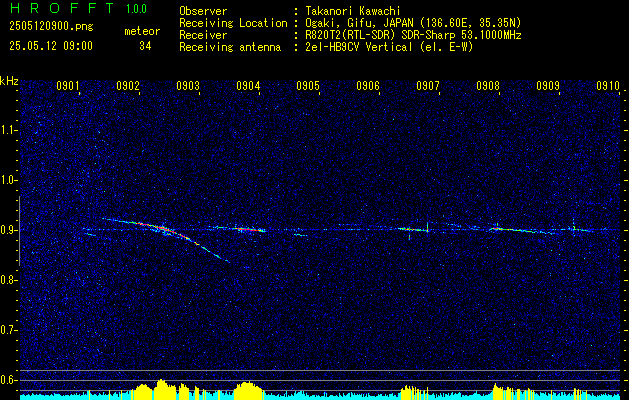Click the 0910 time marker
The image size is (629, 400).
coord(608,85)
